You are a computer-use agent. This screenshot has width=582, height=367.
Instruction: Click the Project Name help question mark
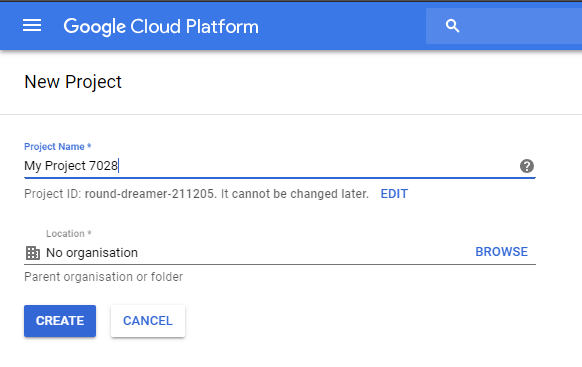(527, 166)
